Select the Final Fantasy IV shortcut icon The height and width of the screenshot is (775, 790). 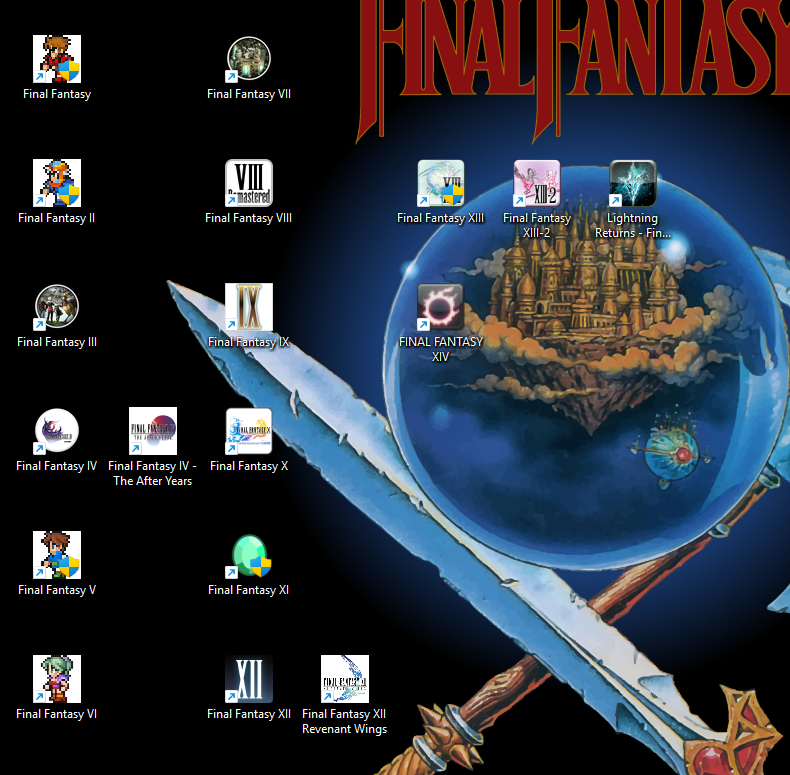click(x=57, y=431)
